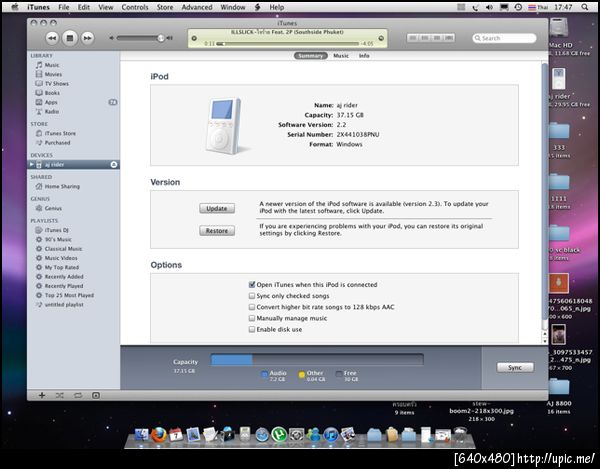Switch to the Info tab
600x469 pixels.
(364, 55)
